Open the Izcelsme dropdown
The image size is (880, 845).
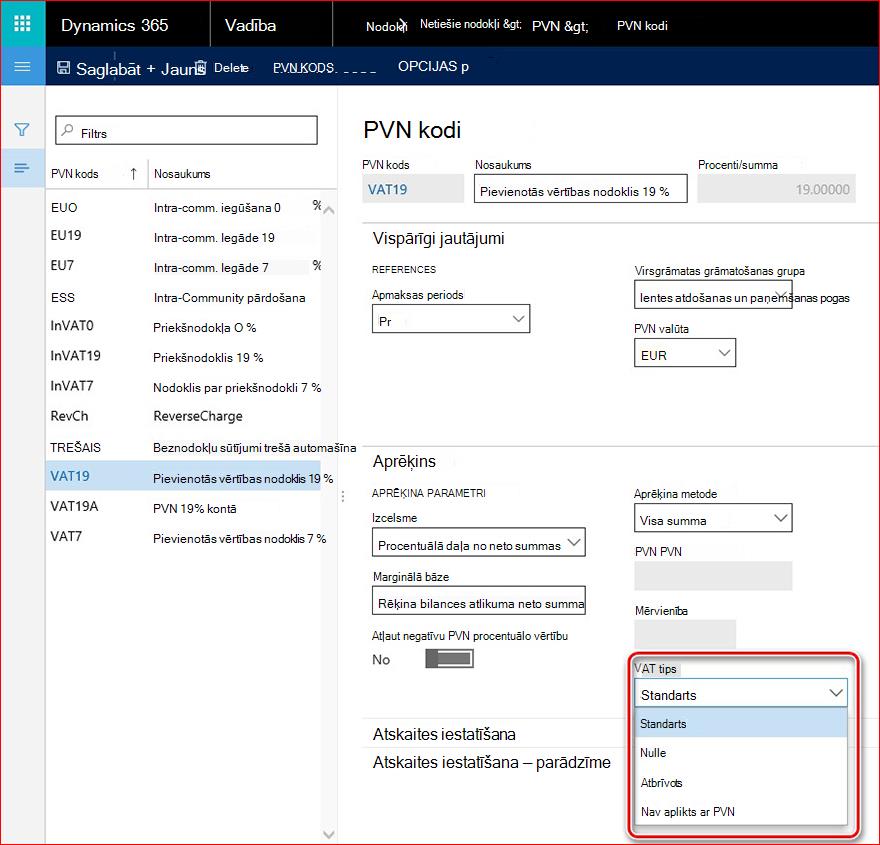click(479, 542)
